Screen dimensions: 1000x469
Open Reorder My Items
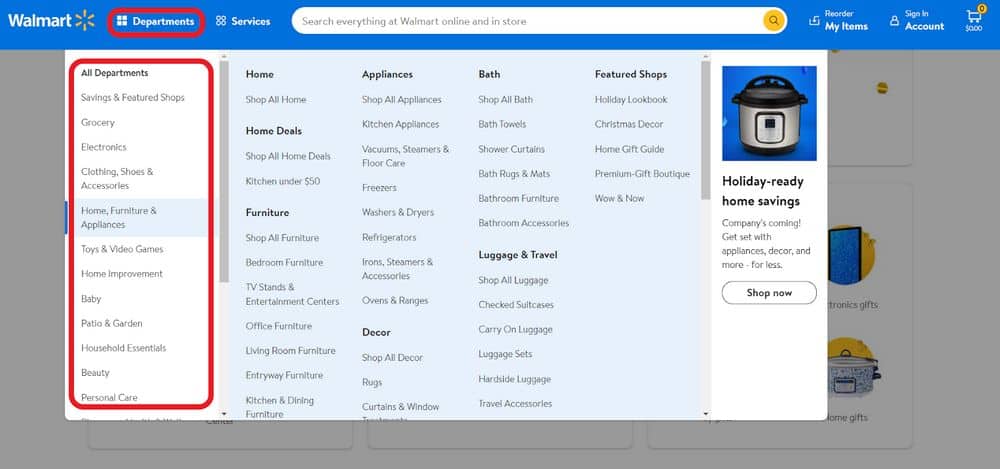839,21
